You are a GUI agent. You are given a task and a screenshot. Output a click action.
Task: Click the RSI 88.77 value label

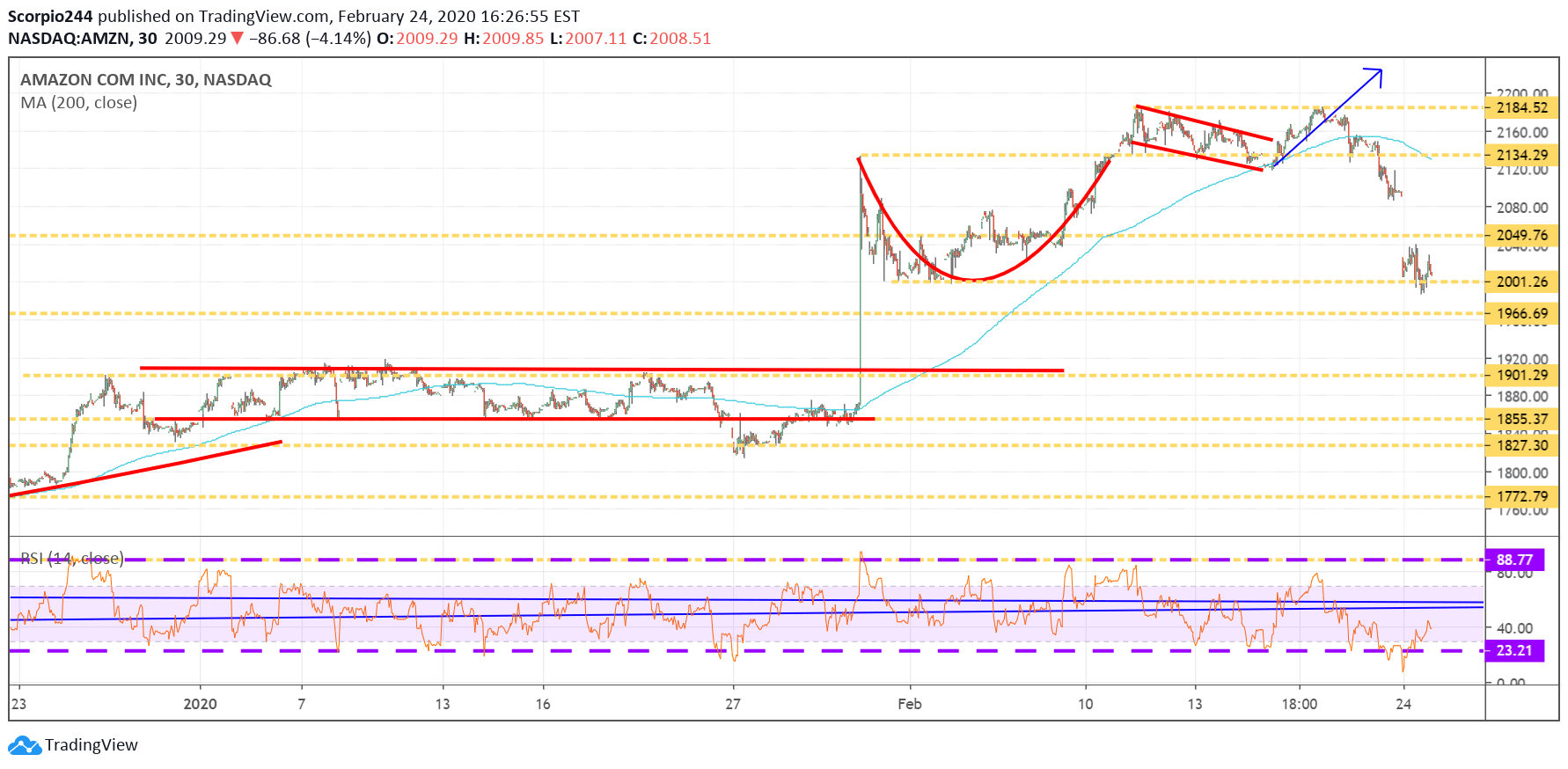click(1514, 560)
